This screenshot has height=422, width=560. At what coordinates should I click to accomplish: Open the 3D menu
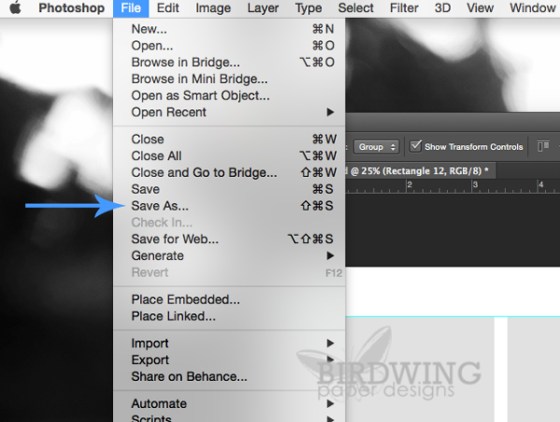tap(442, 8)
